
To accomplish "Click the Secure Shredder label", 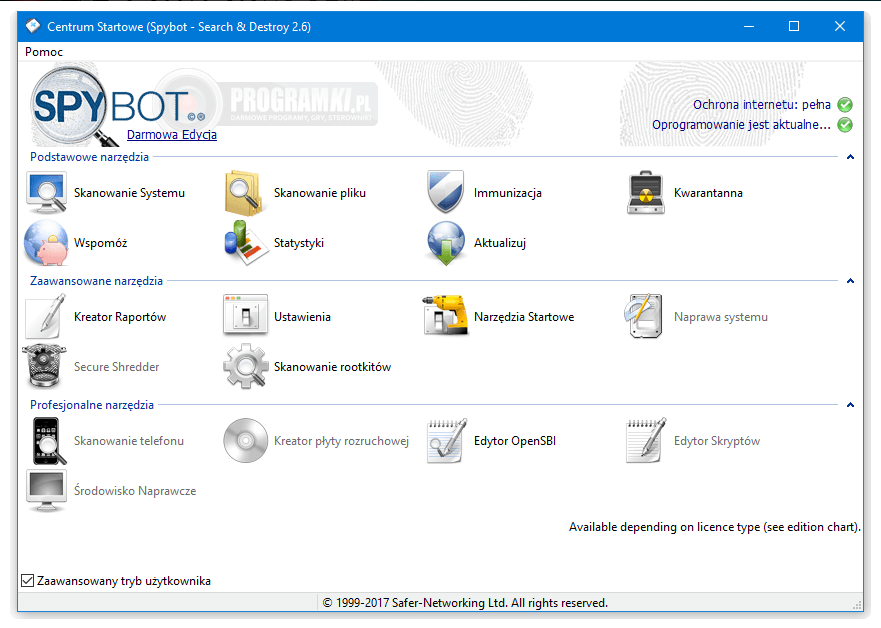I will [116, 367].
